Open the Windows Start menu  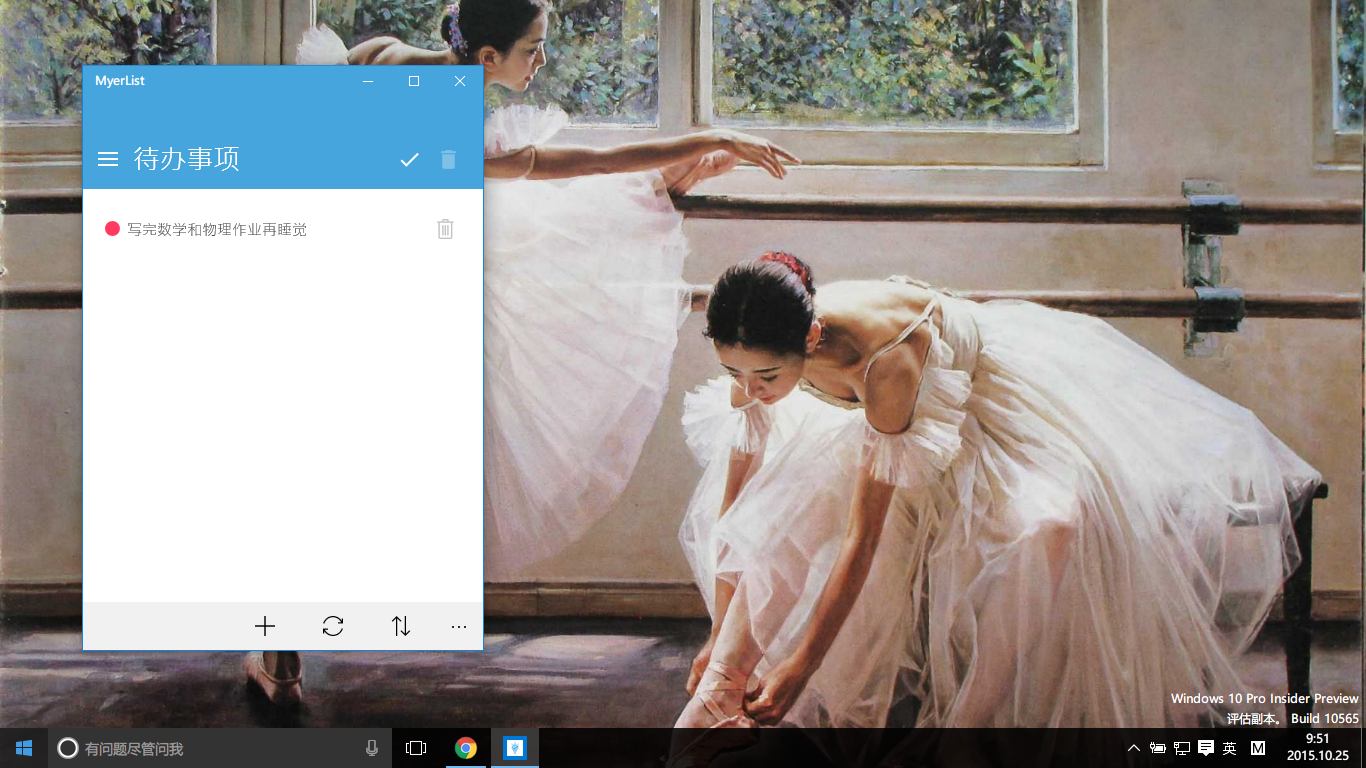coord(24,748)
